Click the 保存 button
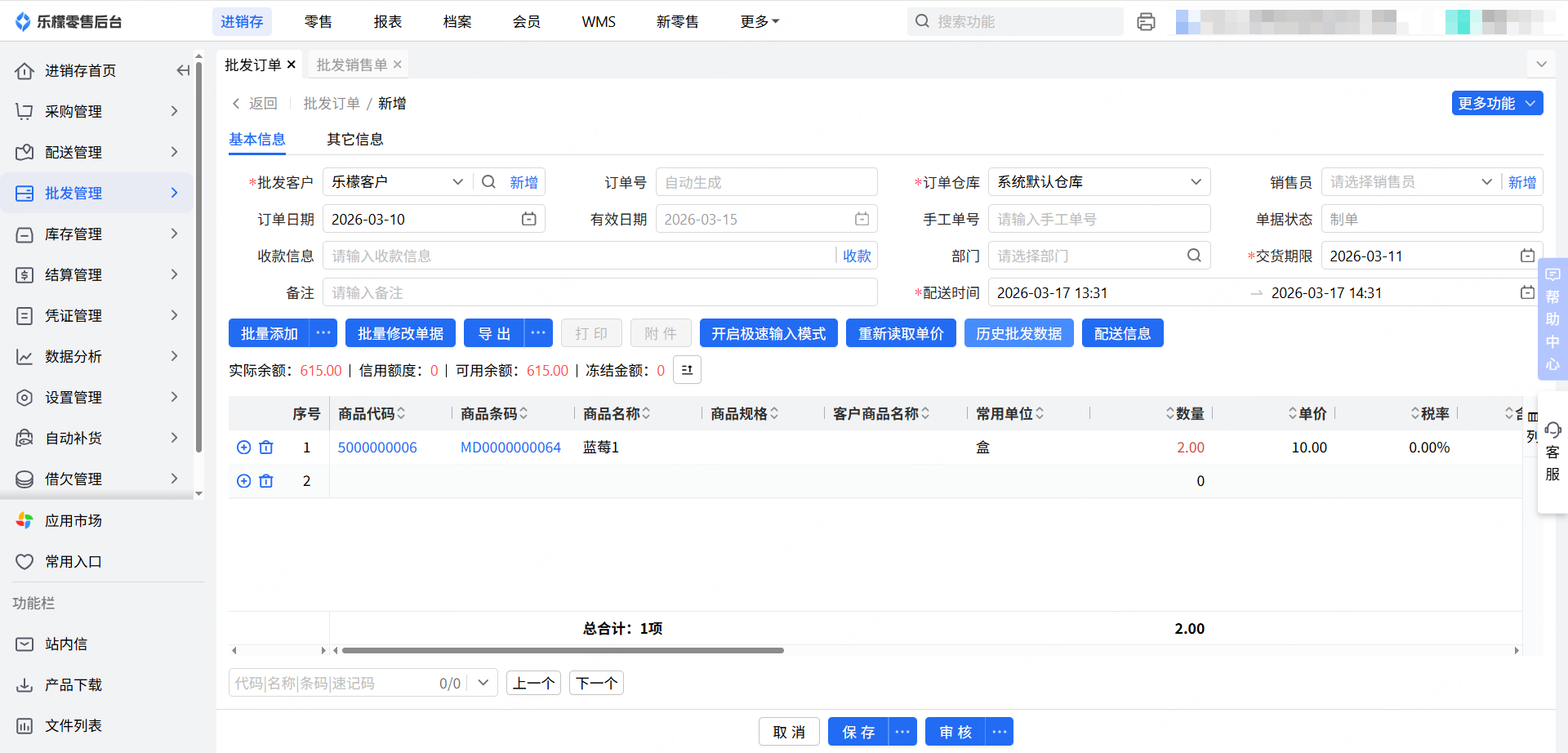 tap(857, 732)
